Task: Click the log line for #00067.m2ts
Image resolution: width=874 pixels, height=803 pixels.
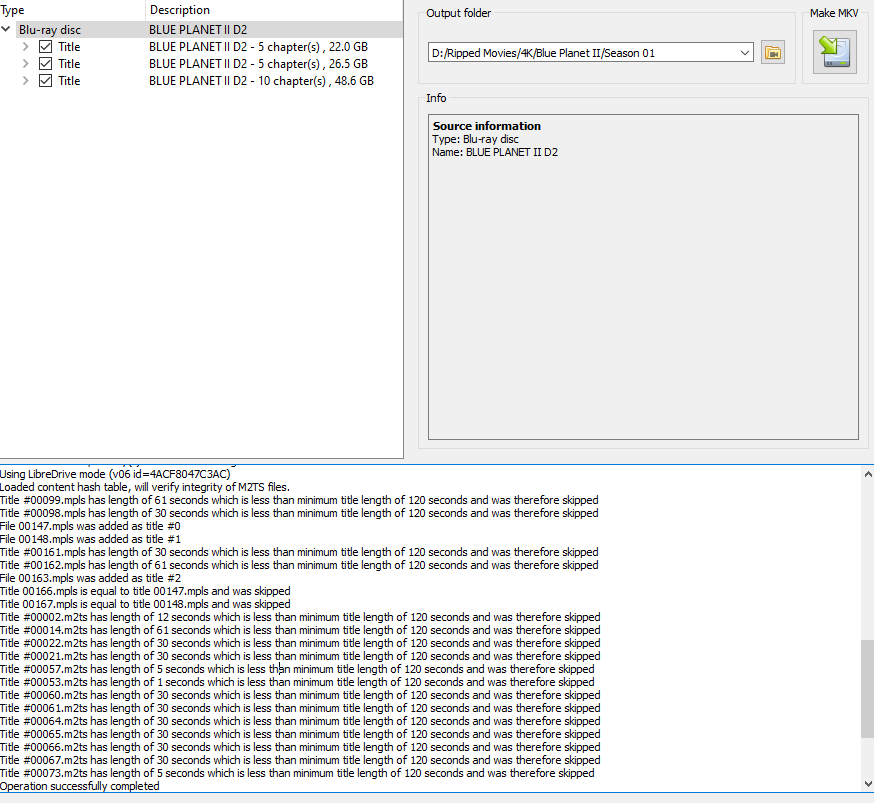Action: click(x=300, y=760)
